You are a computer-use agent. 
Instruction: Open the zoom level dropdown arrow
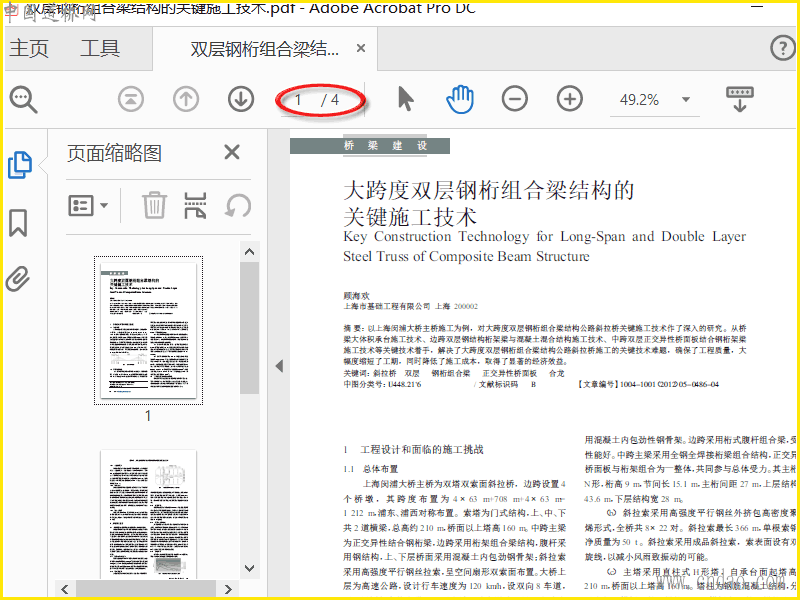pyautogui.click(x=686, y=99)
